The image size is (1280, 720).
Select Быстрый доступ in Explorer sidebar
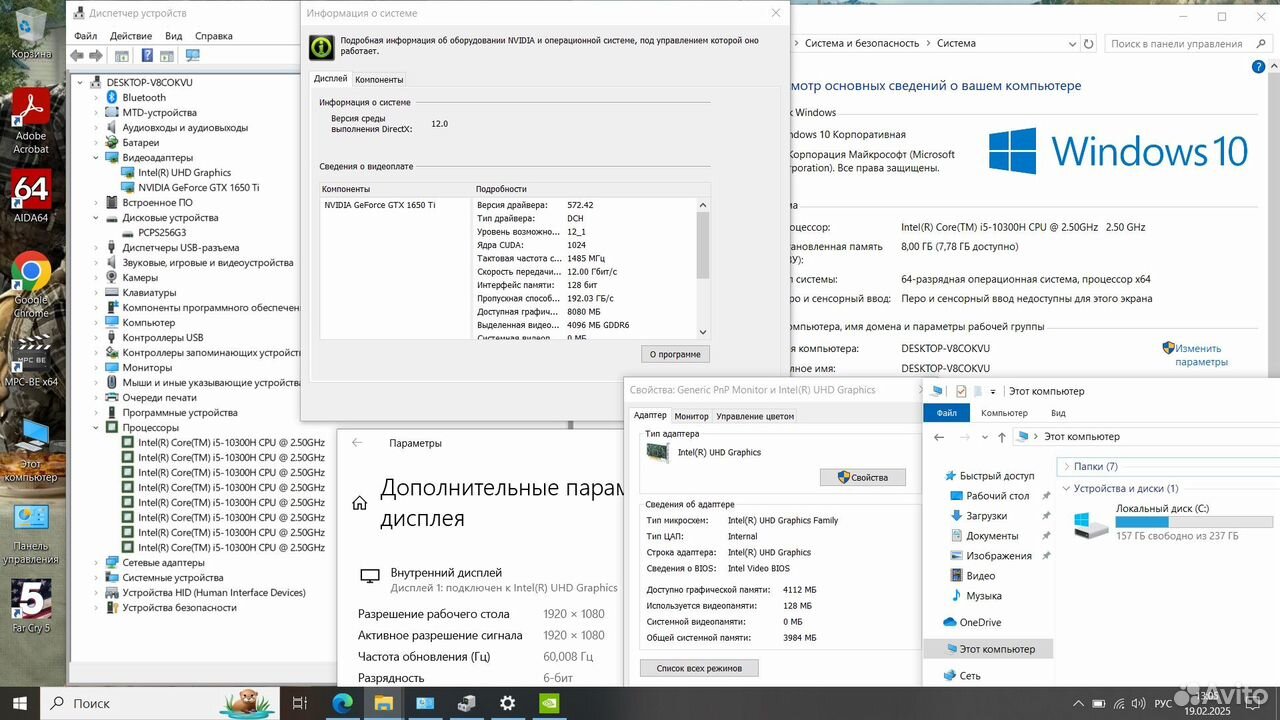coord(997,476)
